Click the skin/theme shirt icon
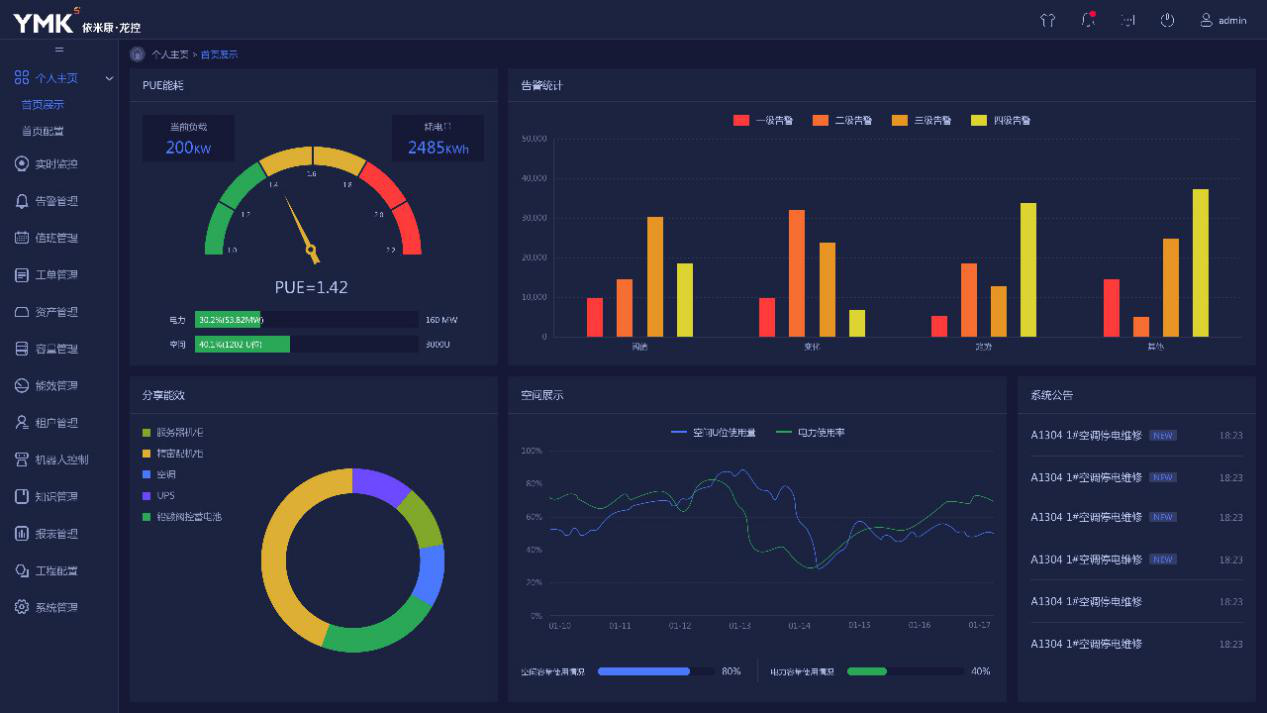Screen dimensions: 1267x713 point(1048,20)
